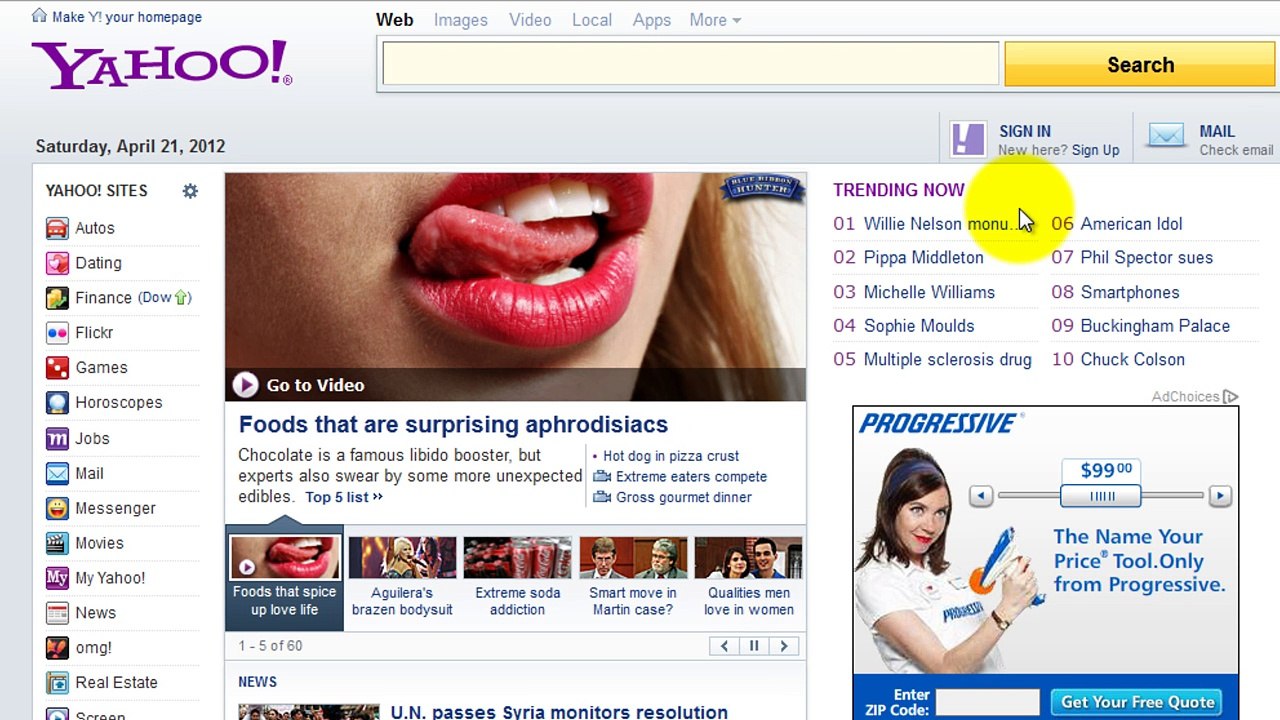Open the Finance site icon
1280x720 pixels.
(x=57, y=298)
